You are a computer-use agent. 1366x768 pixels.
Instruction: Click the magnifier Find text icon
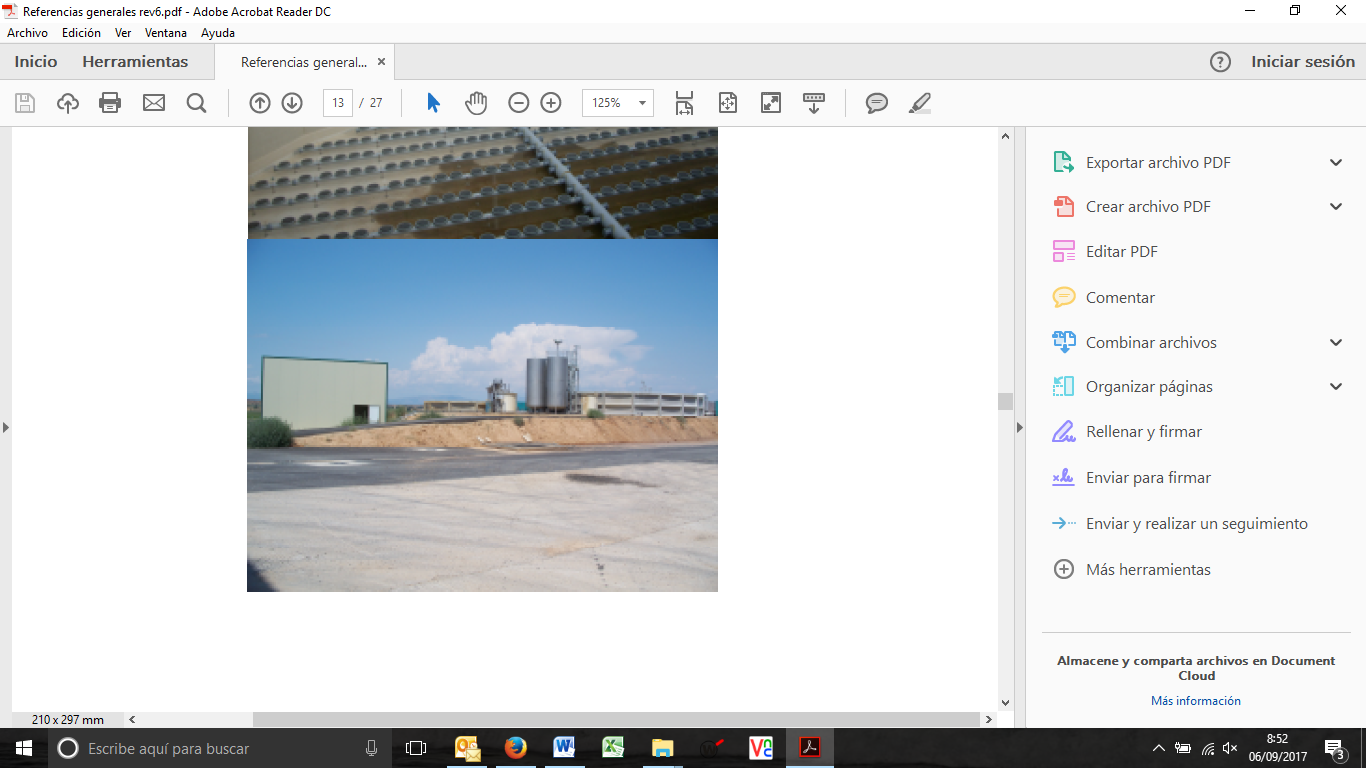196,103
